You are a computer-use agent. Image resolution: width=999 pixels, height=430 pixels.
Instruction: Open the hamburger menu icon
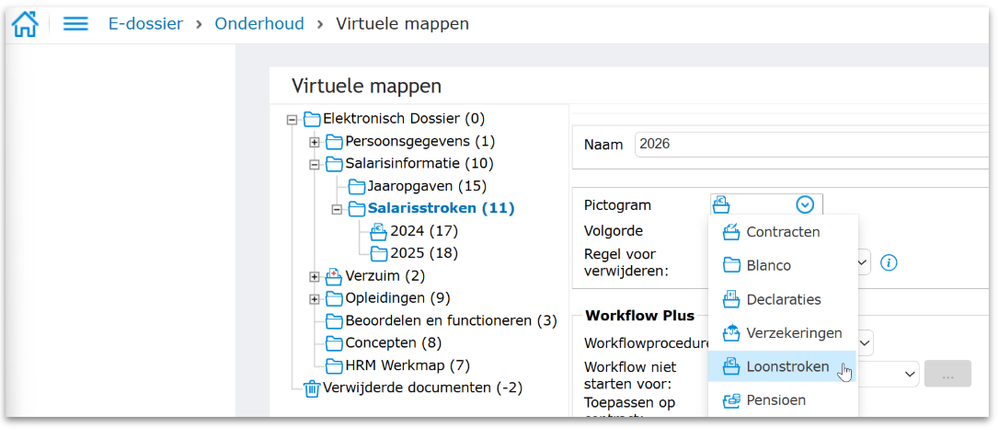76,24
